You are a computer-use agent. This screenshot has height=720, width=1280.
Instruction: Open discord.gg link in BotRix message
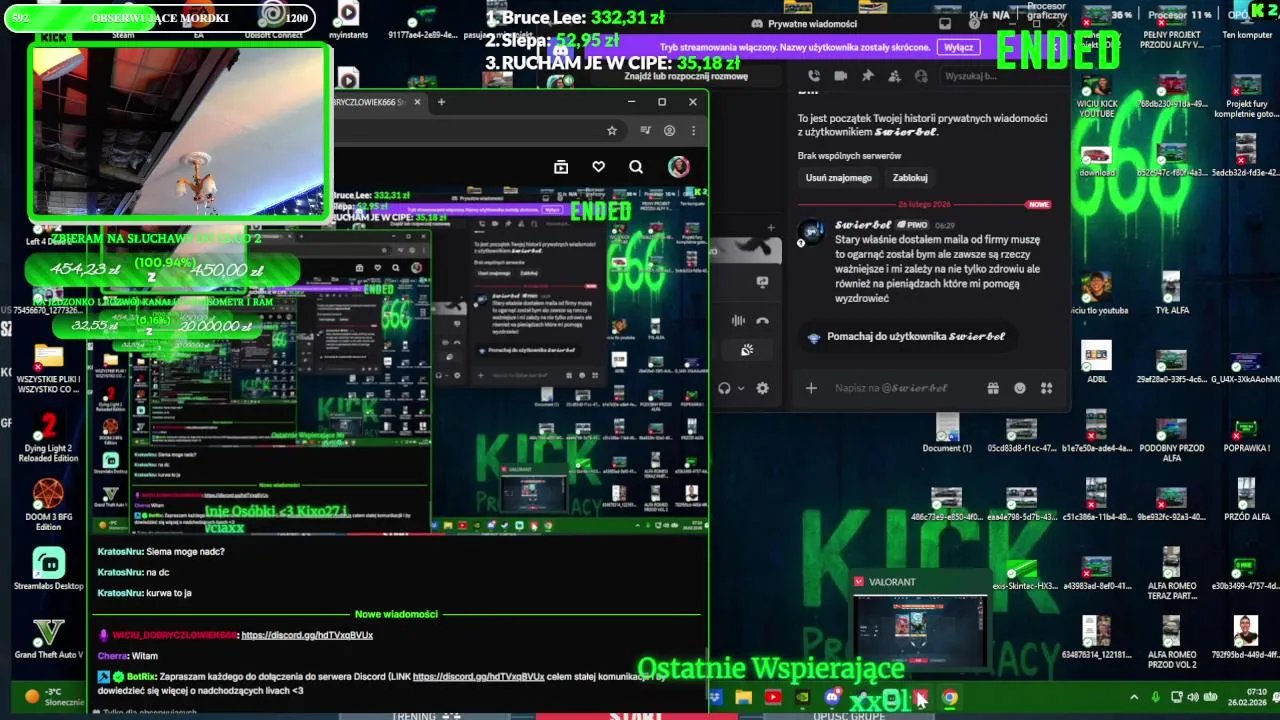pyautogui.click(x=478, y=677)
